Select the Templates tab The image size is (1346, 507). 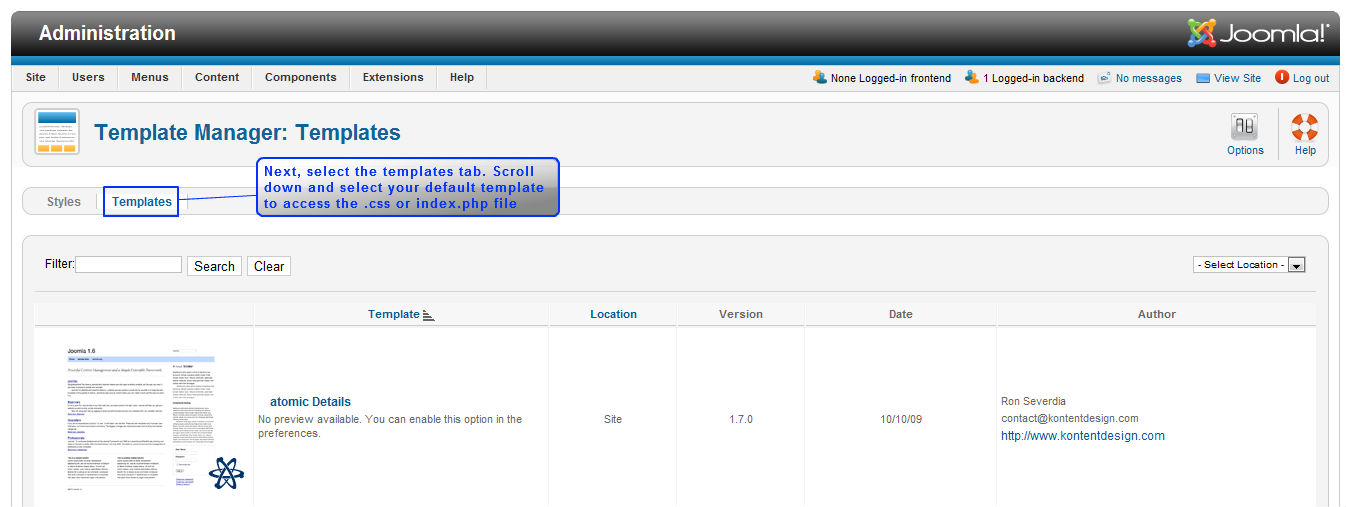coord(142,202)
